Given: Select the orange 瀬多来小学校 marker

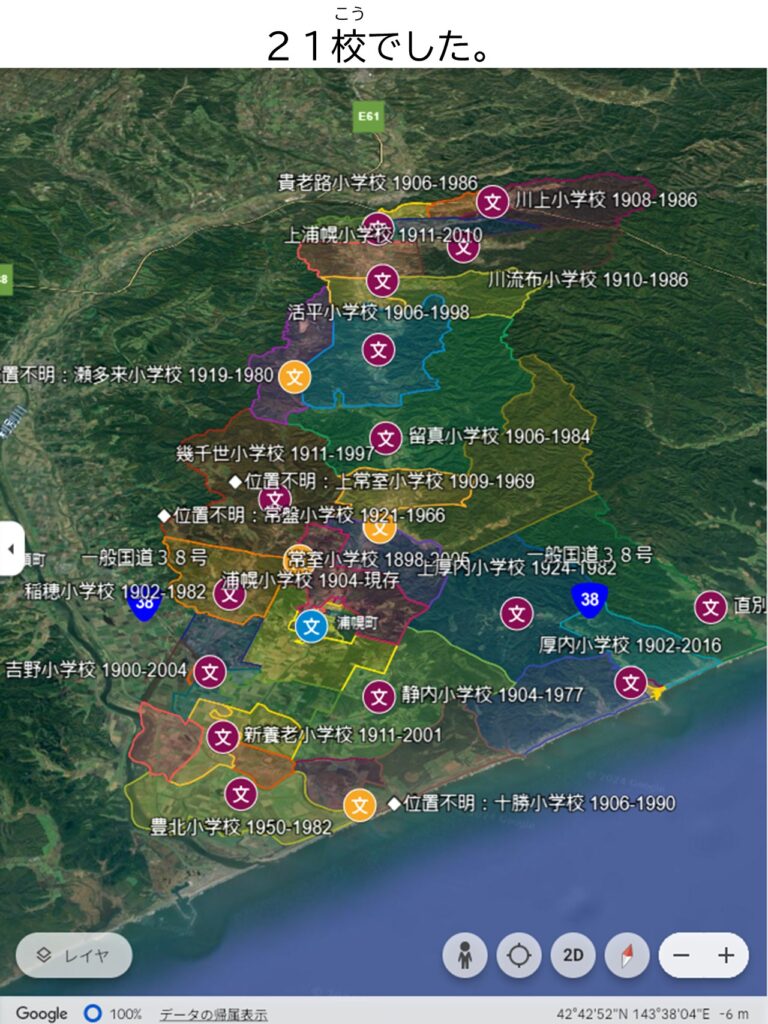Looking at the screenshot, I should (x=294, y=376).
